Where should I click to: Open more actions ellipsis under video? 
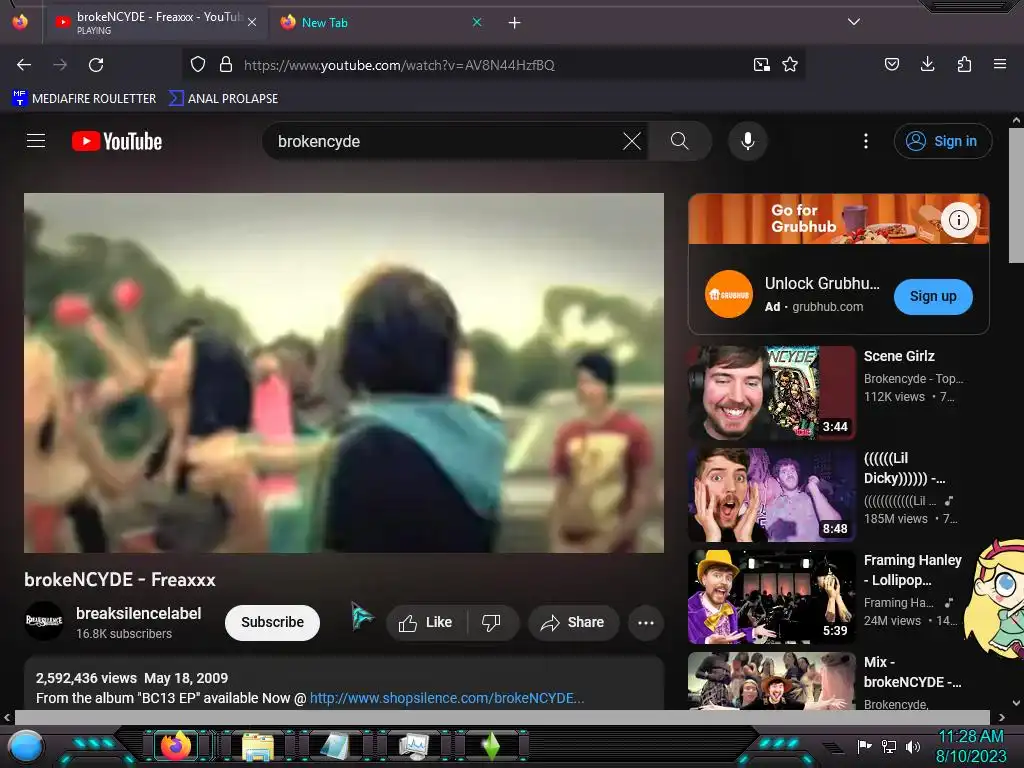646,622
